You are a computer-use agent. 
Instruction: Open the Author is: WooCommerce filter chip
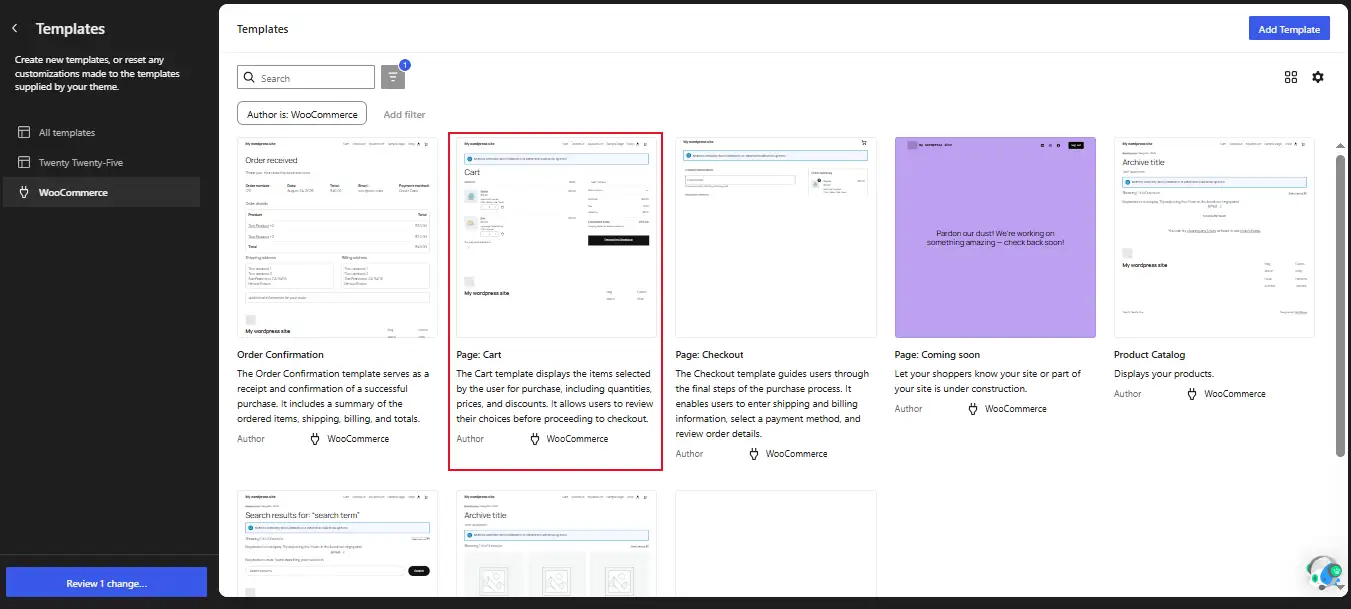coord(302,114)
